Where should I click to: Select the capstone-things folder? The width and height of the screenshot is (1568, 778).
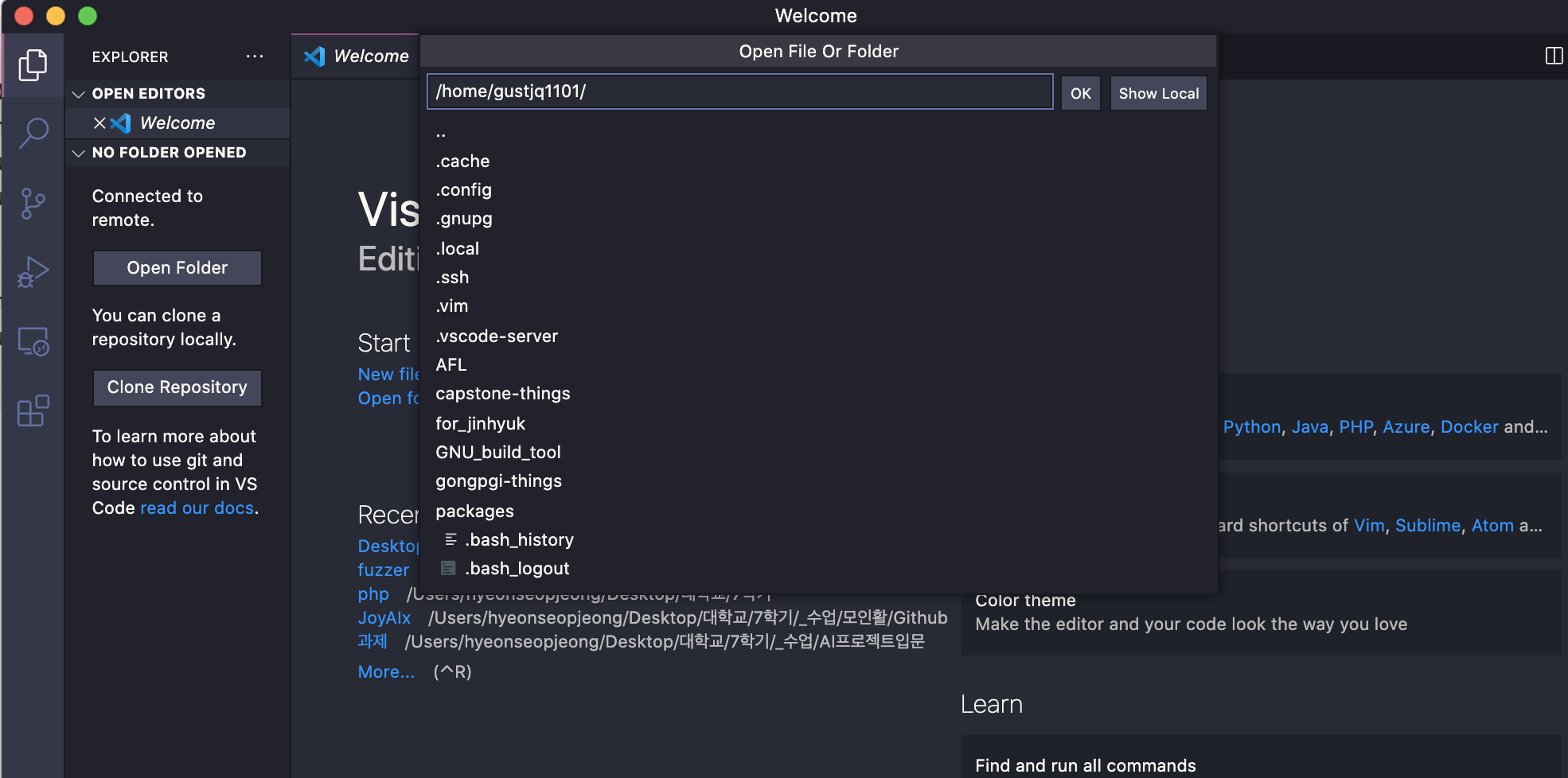click(502, 393)
